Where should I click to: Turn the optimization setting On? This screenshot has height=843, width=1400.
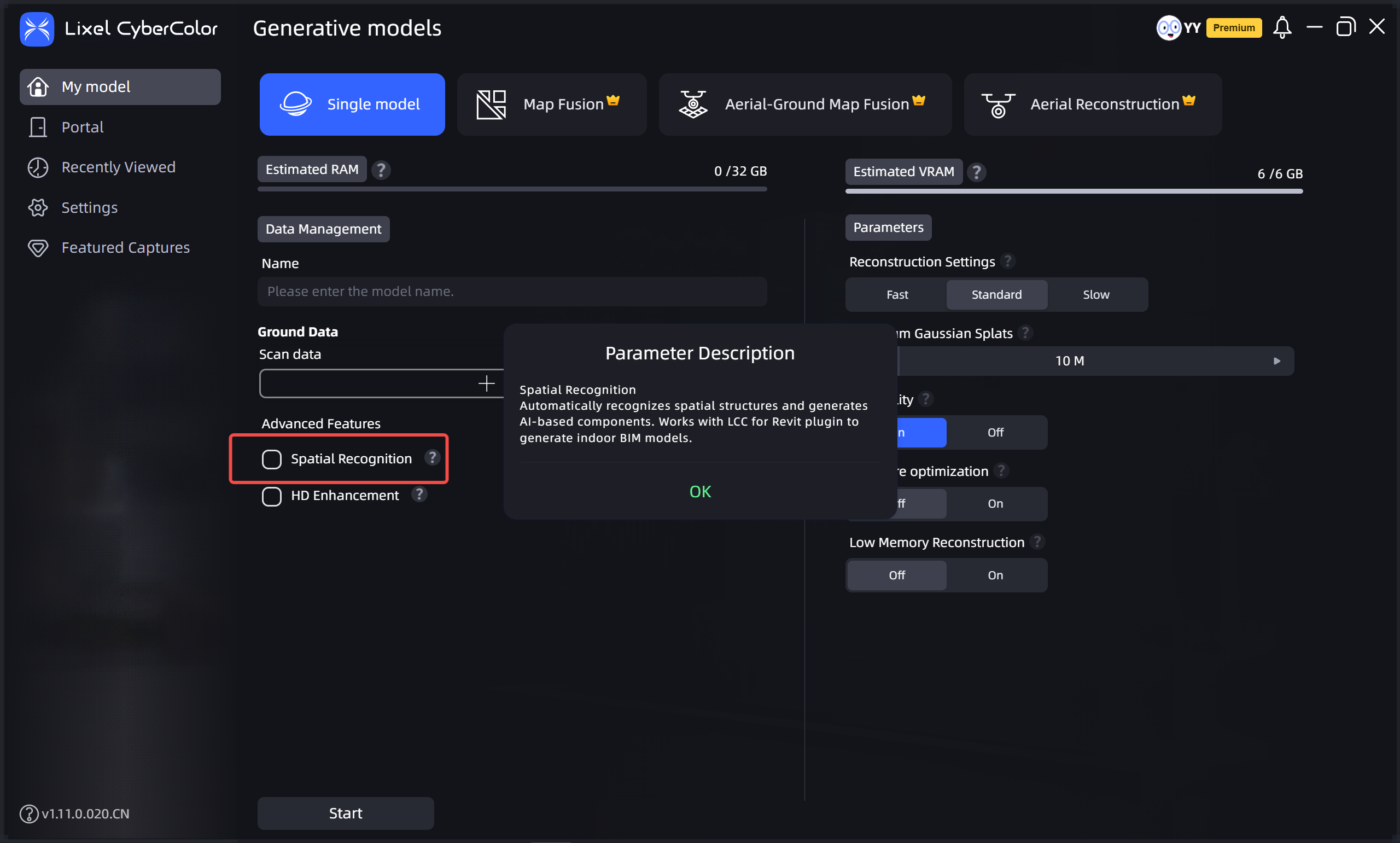click(995, 503)
